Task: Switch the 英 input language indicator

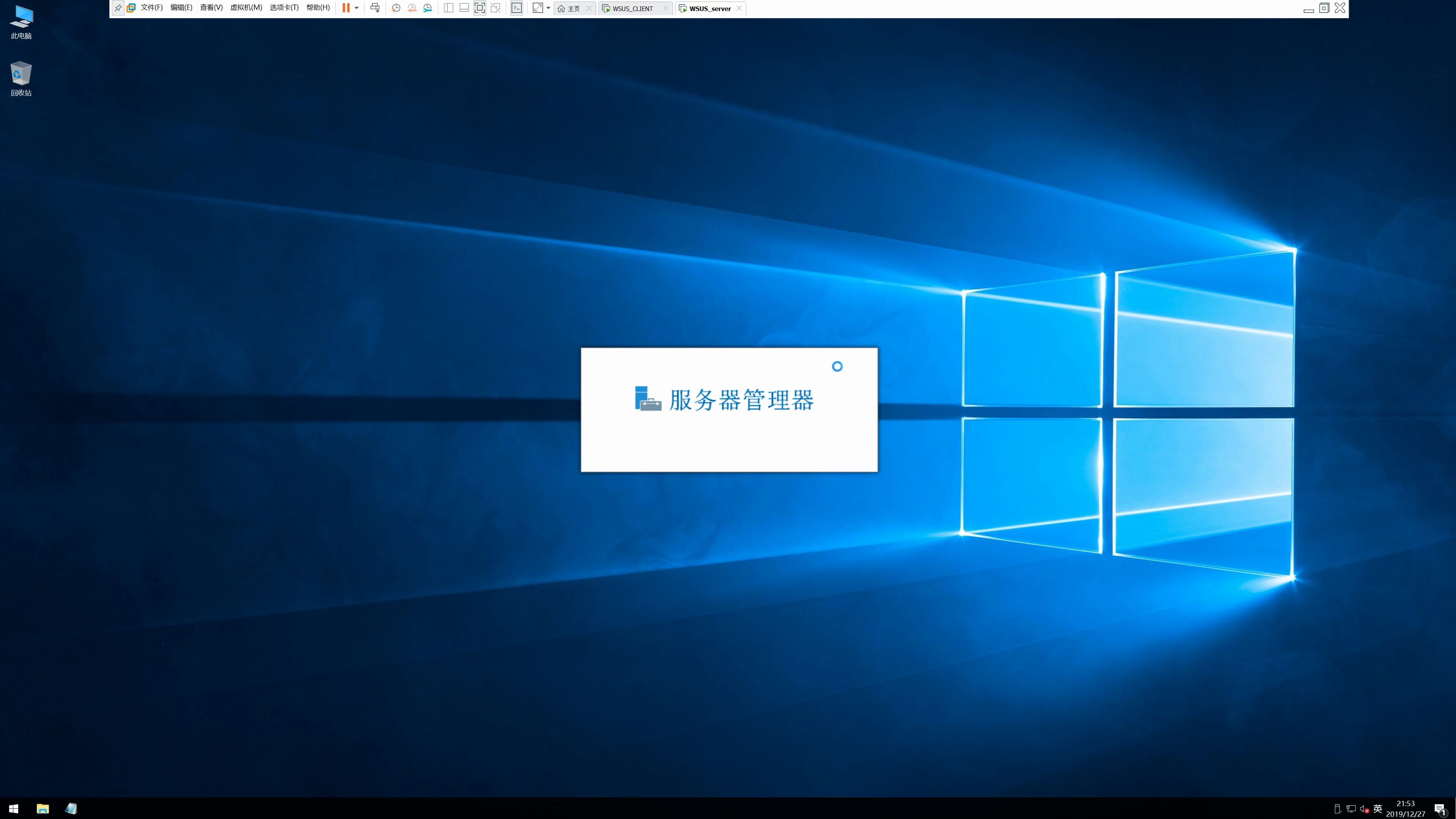Action: tap(1378, 809)
